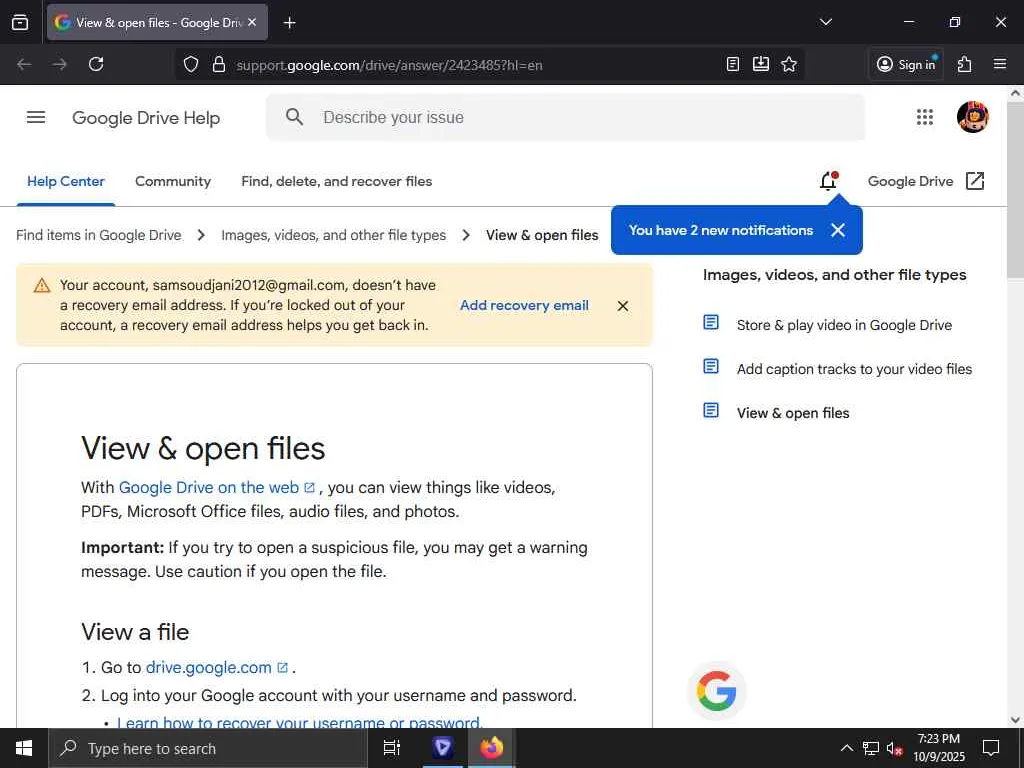
Task: Go forward one page
Action: 59,64
